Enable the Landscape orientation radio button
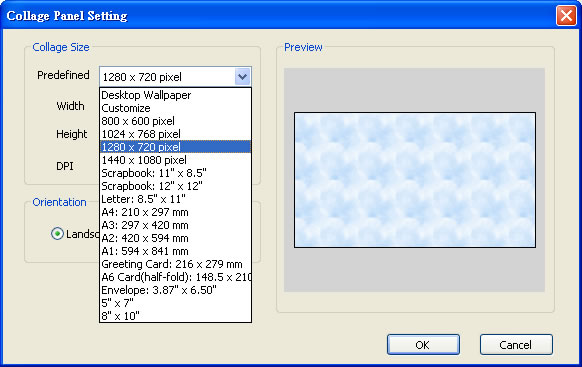The image size is (582, 367). [57, 234]
